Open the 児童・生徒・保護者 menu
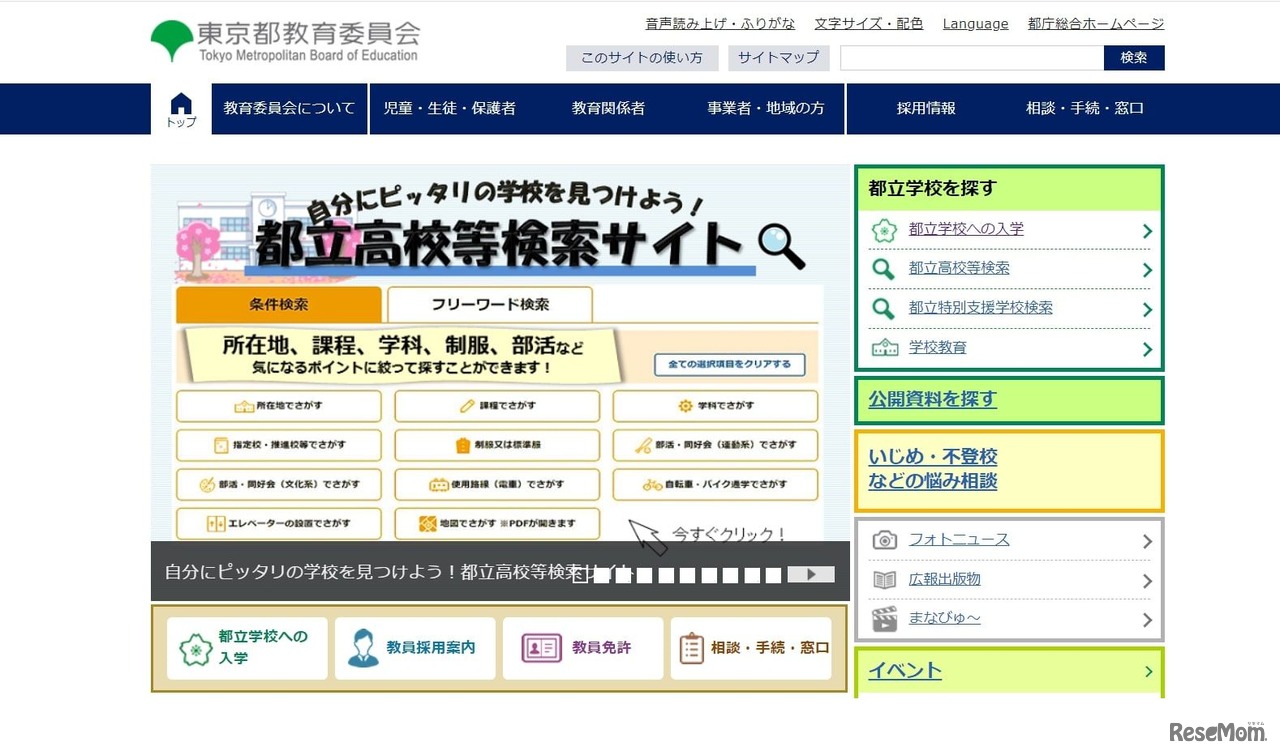The image size is (1280, 755). pos(449,109)
